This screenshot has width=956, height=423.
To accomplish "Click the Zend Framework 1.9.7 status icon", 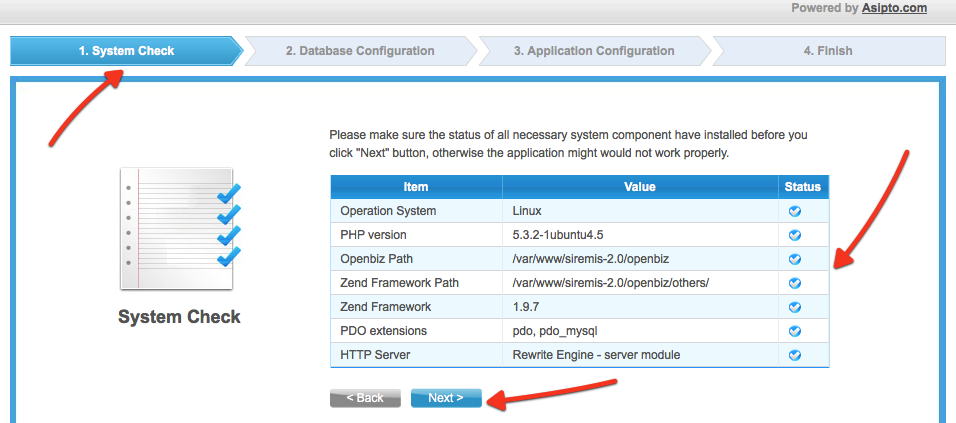I will (x=795, y=307).
